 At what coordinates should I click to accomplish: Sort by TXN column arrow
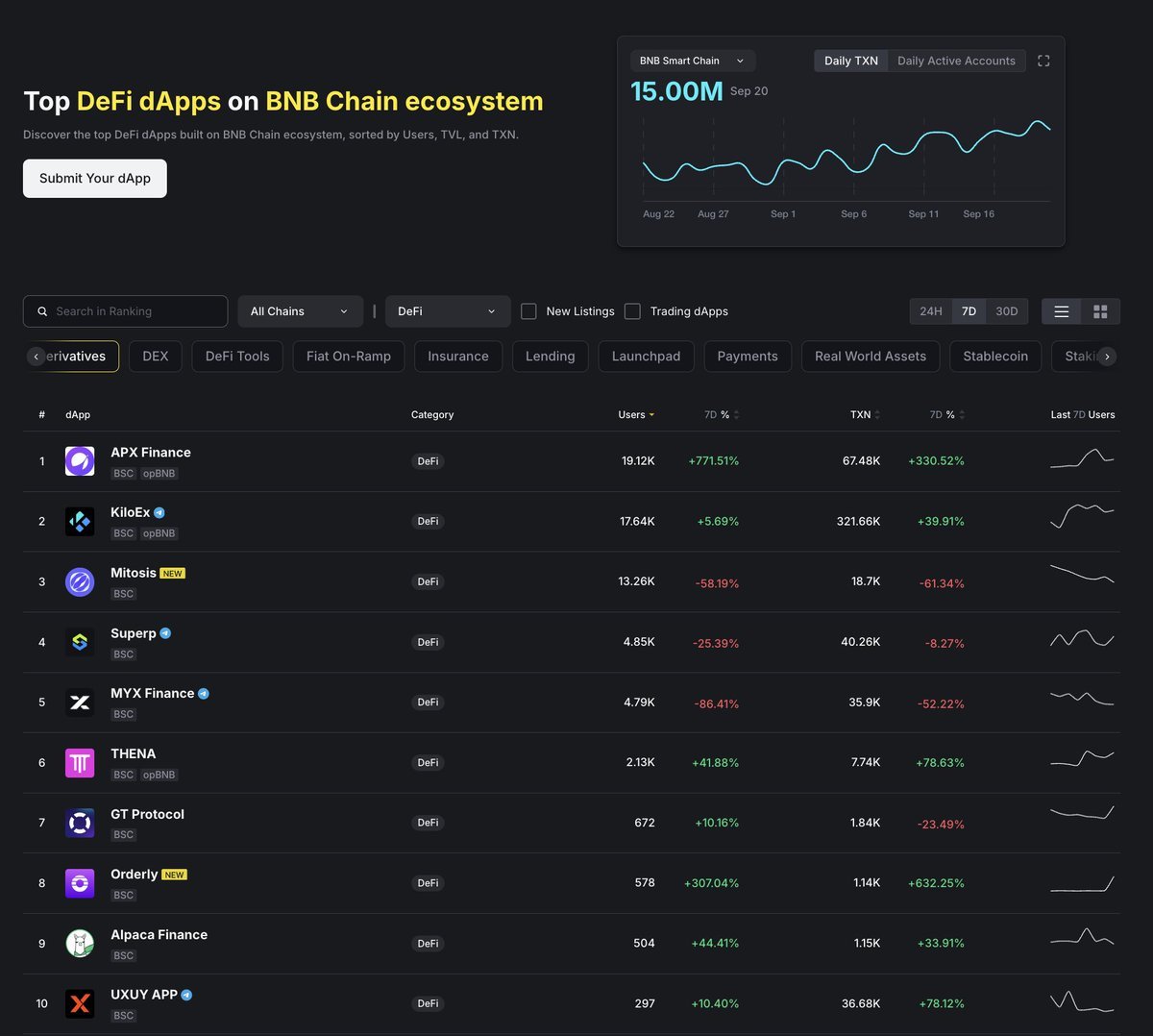pyautogui.click(x=877, y=415)
